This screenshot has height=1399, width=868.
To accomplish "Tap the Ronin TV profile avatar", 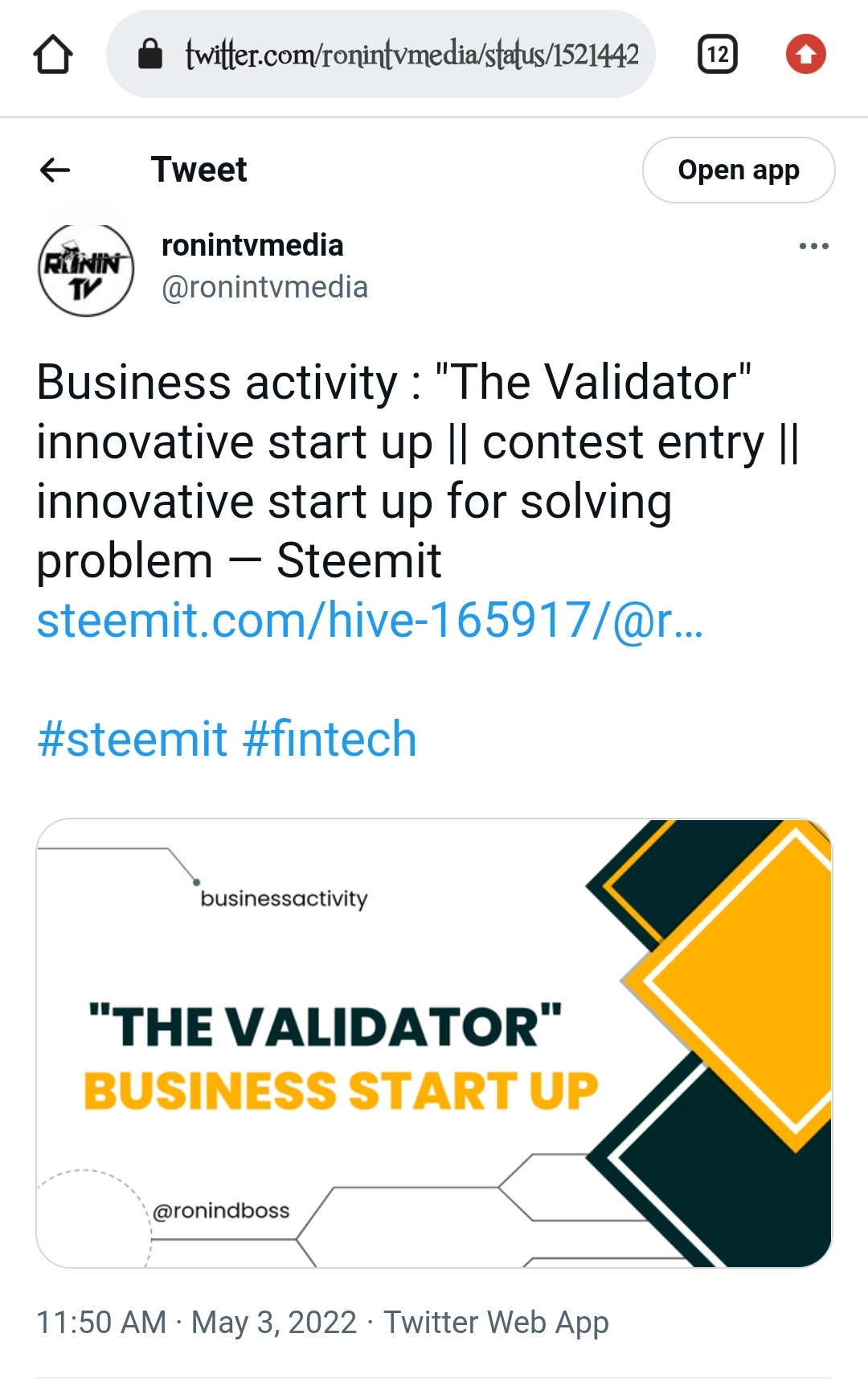I will pos(86,269).
